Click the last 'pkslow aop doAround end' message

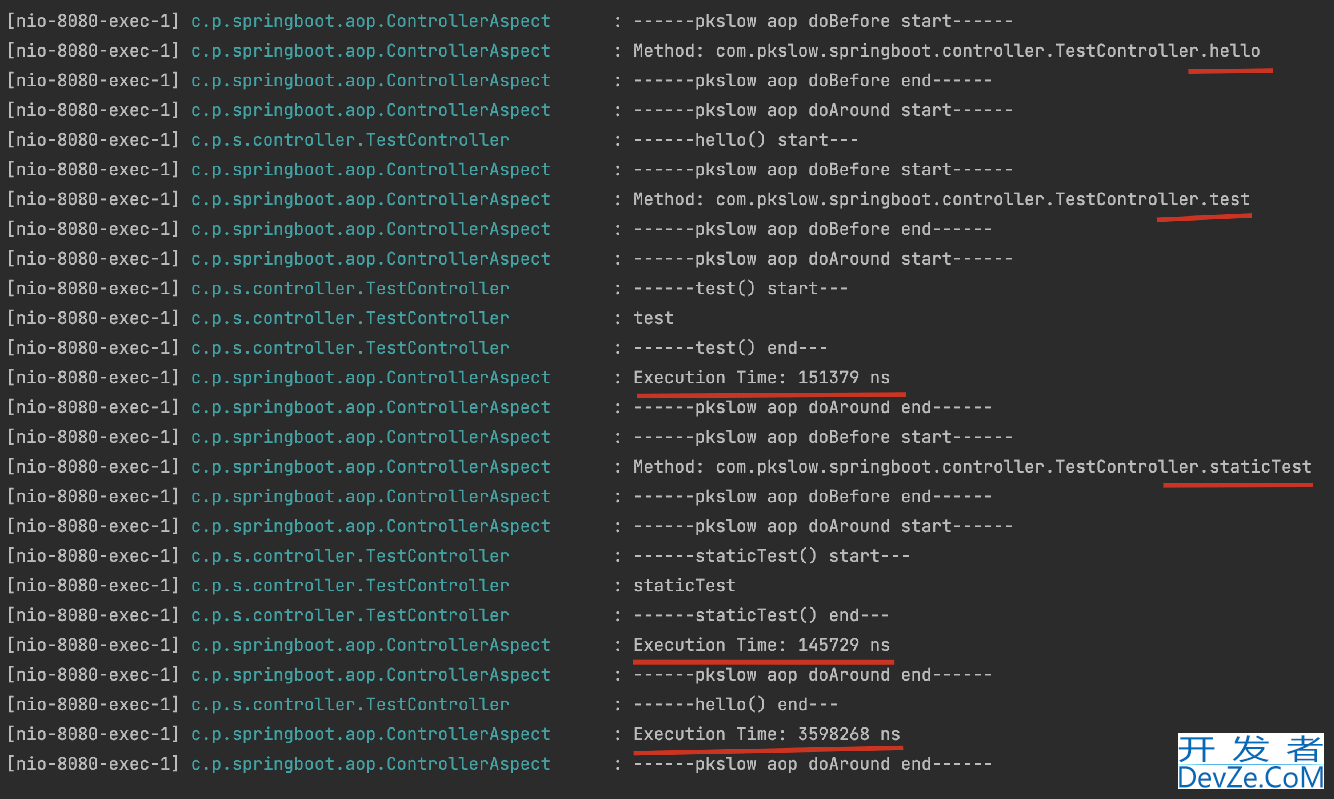click(812, 764)
